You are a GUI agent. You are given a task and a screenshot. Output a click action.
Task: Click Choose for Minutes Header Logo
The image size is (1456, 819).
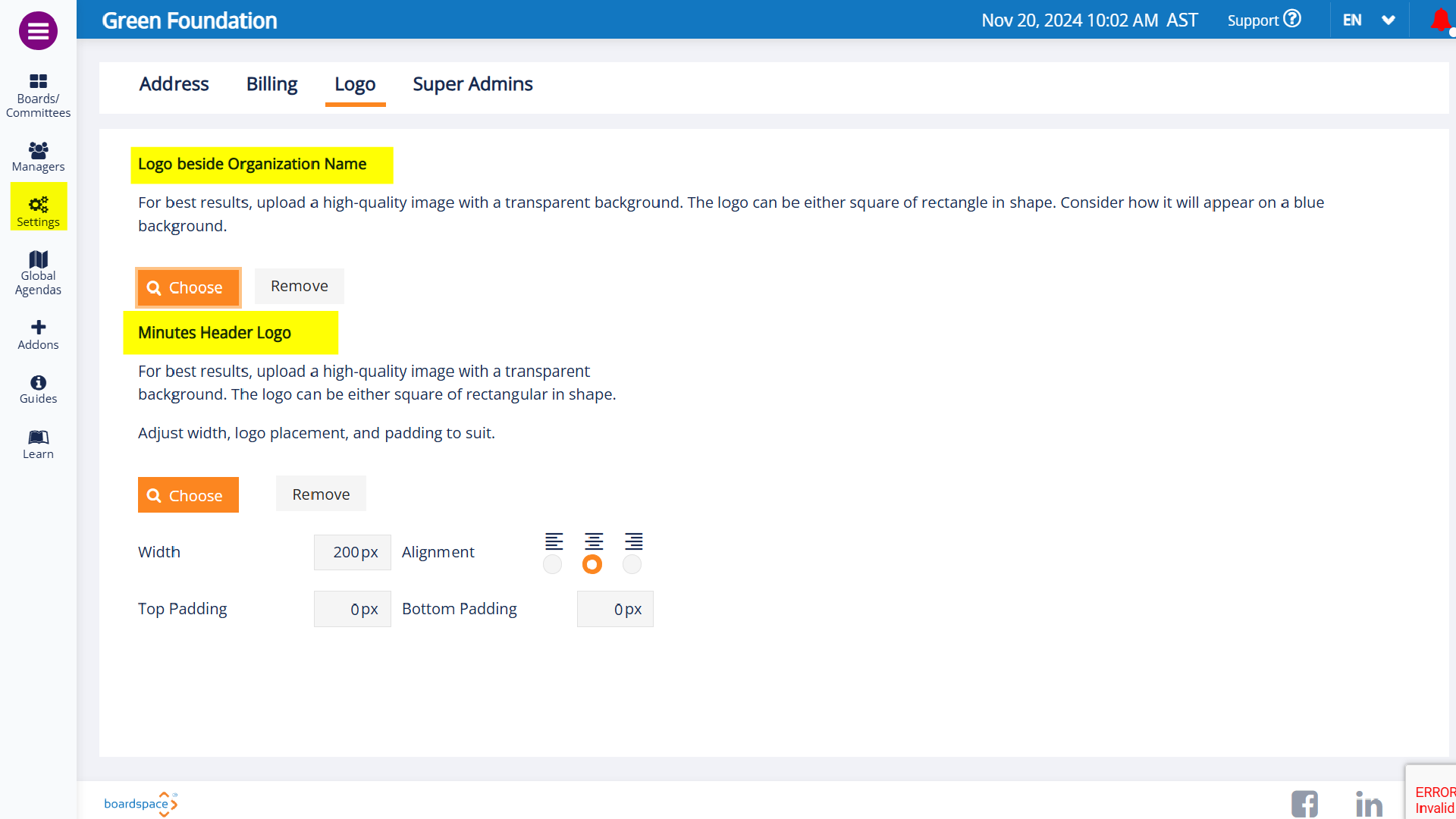pyautogui.click(x=188, y=495)
